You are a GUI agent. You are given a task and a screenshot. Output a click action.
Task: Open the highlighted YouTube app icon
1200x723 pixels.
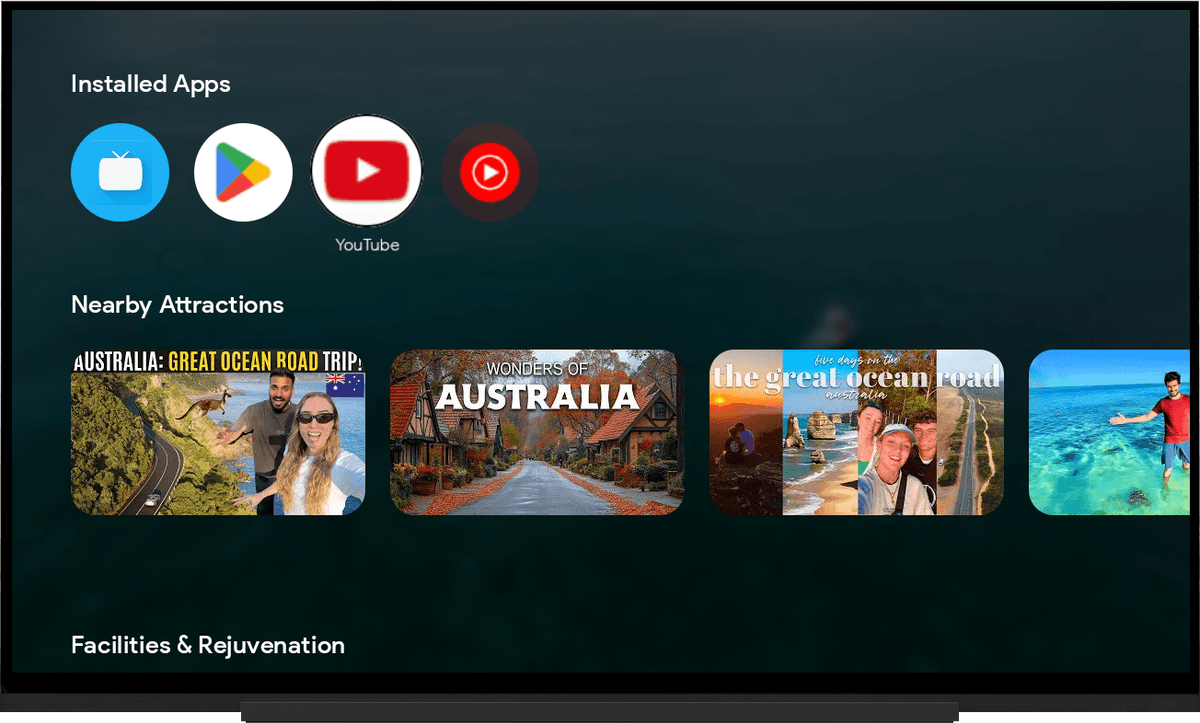pos(367,171)
